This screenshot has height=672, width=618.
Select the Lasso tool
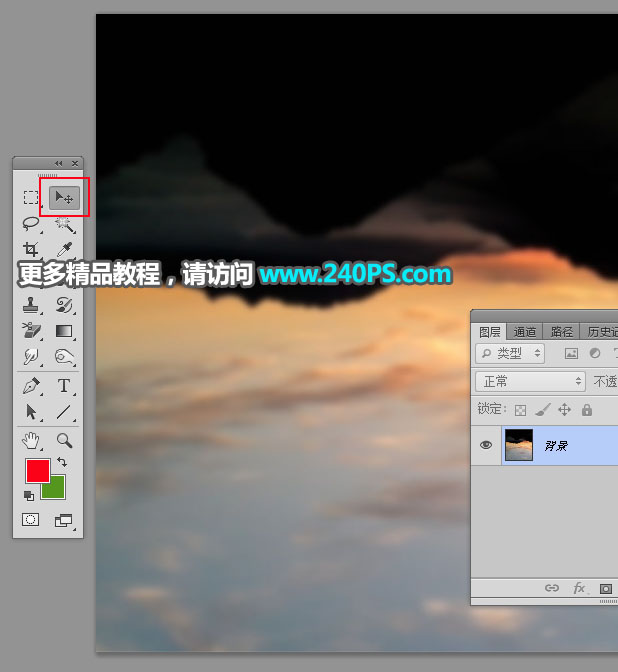(x=31, y=224)
